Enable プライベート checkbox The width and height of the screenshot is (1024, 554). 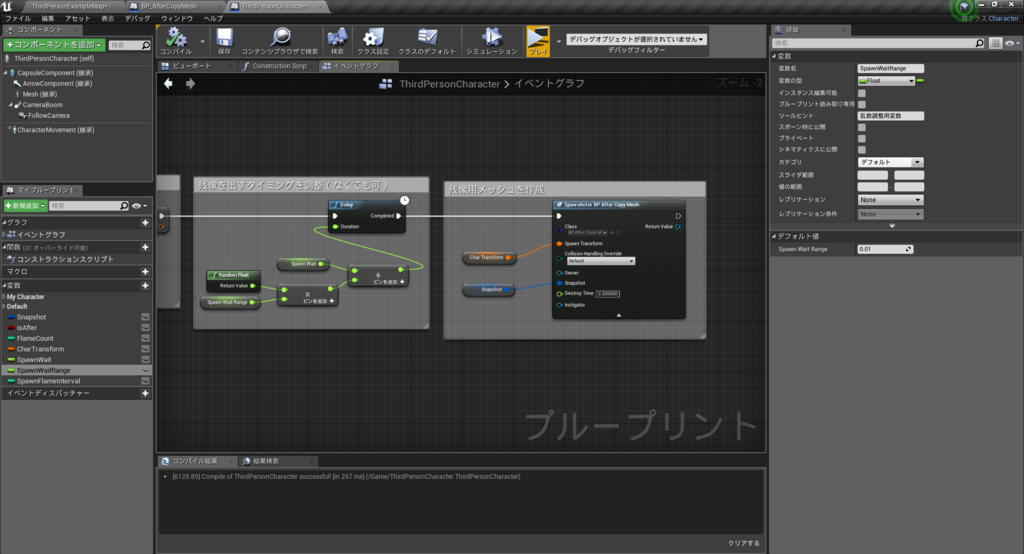tap(861, 138)
